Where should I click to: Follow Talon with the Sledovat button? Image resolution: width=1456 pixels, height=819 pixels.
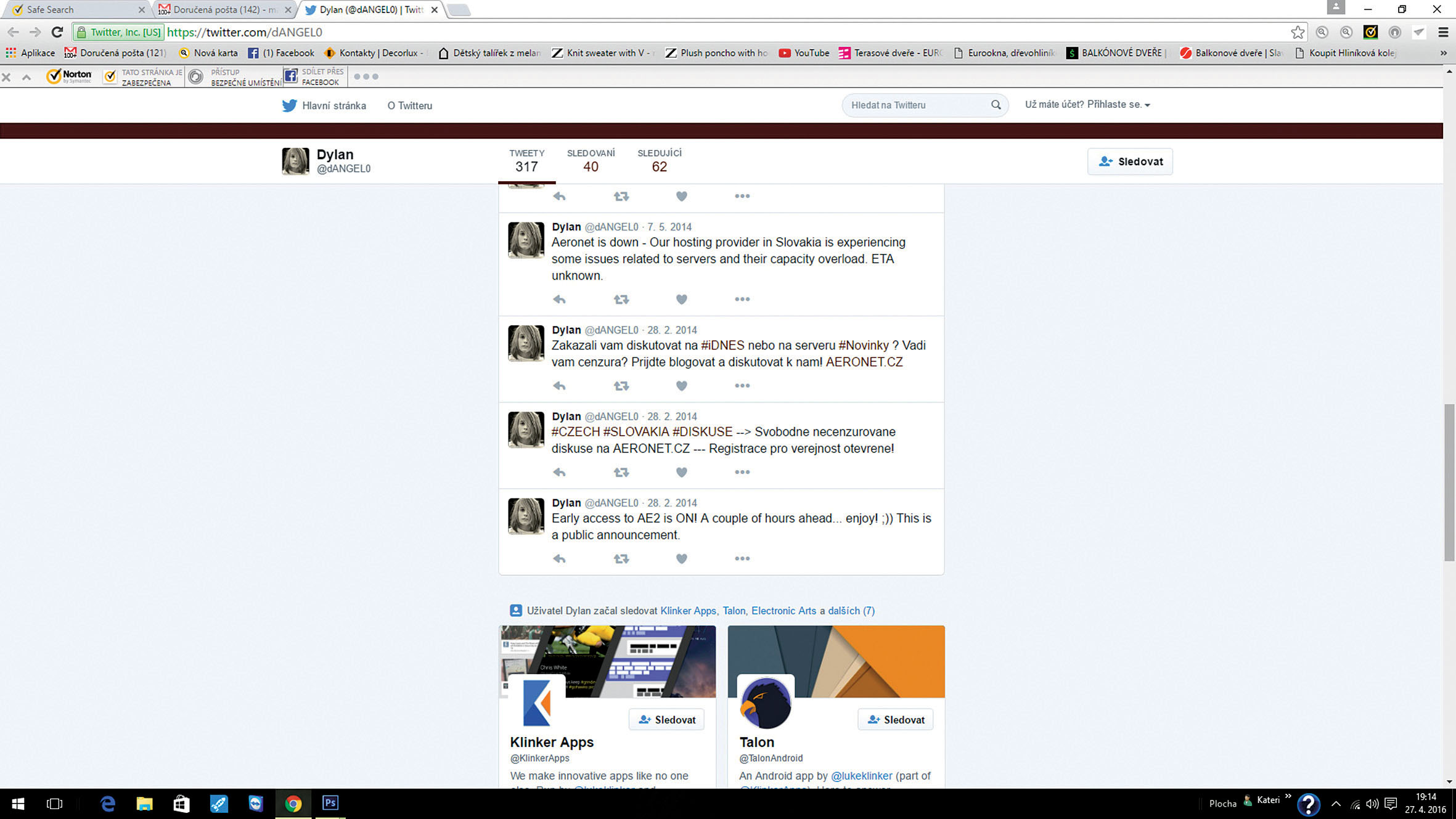tap(895, 719)
